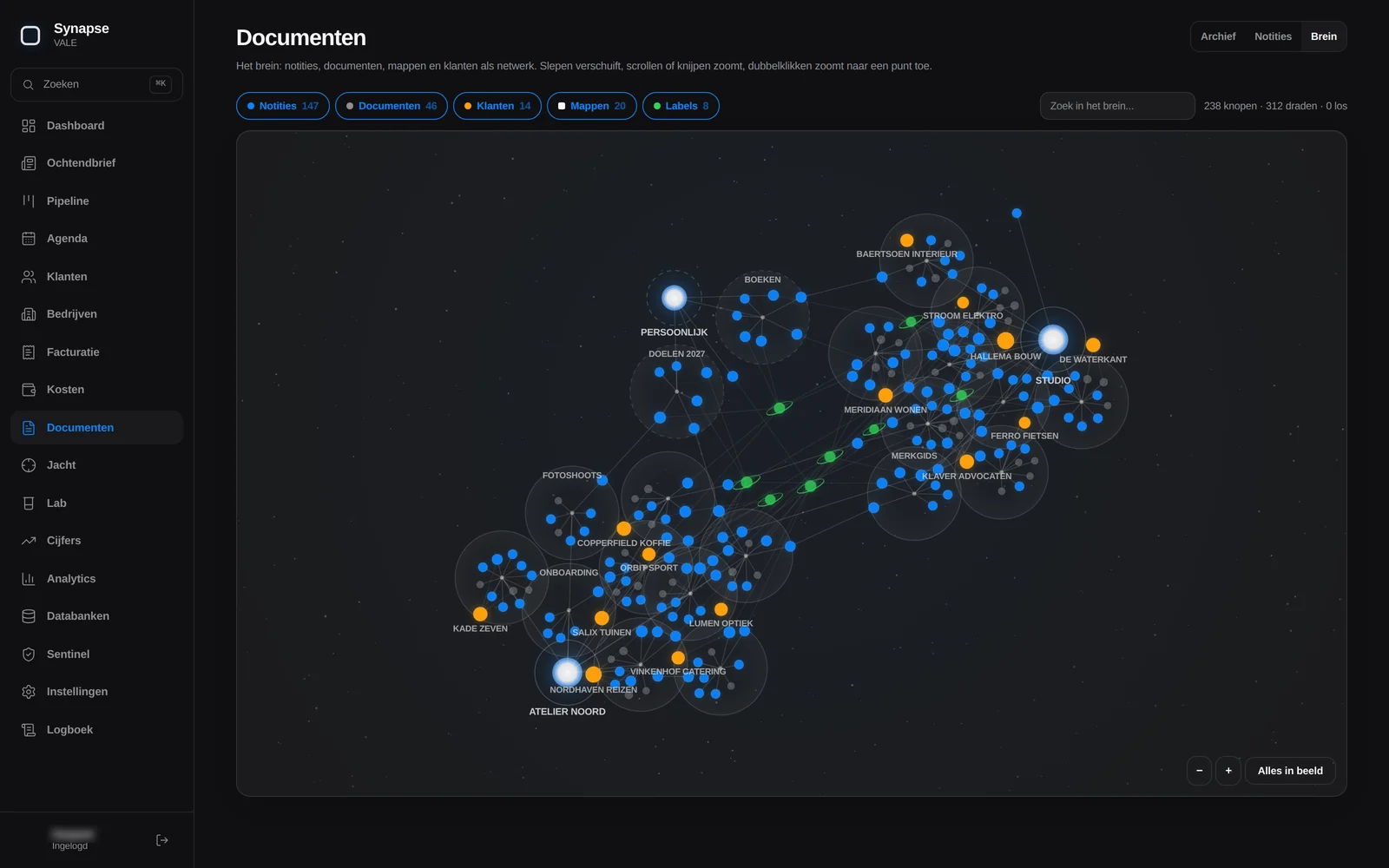Click the BOEKEN cluster label

pos(762,279)
